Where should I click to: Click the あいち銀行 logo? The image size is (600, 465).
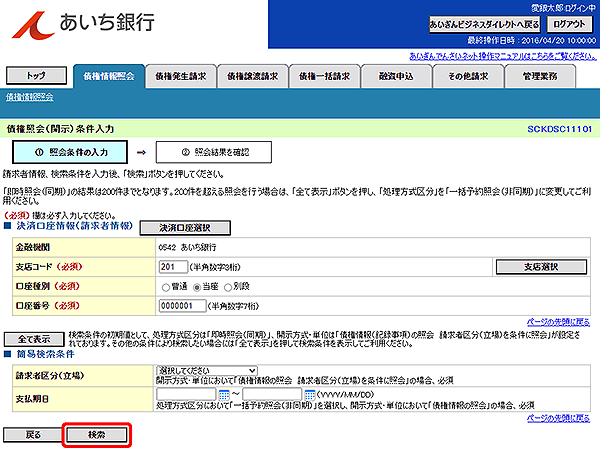[83, 24]
